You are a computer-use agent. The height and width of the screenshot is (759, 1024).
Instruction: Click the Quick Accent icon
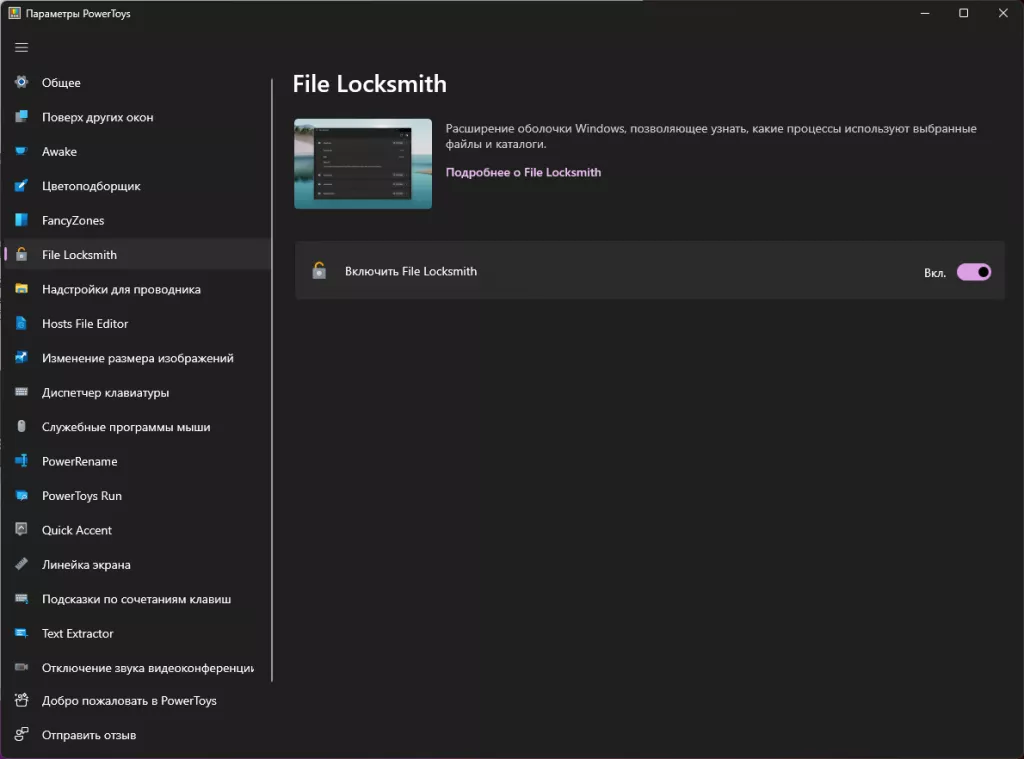[x=21, y=530]
